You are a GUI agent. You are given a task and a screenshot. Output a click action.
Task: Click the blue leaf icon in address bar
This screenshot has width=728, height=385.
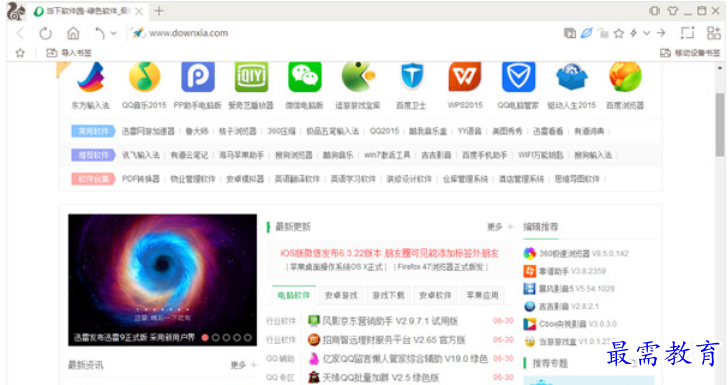(587, 33)
